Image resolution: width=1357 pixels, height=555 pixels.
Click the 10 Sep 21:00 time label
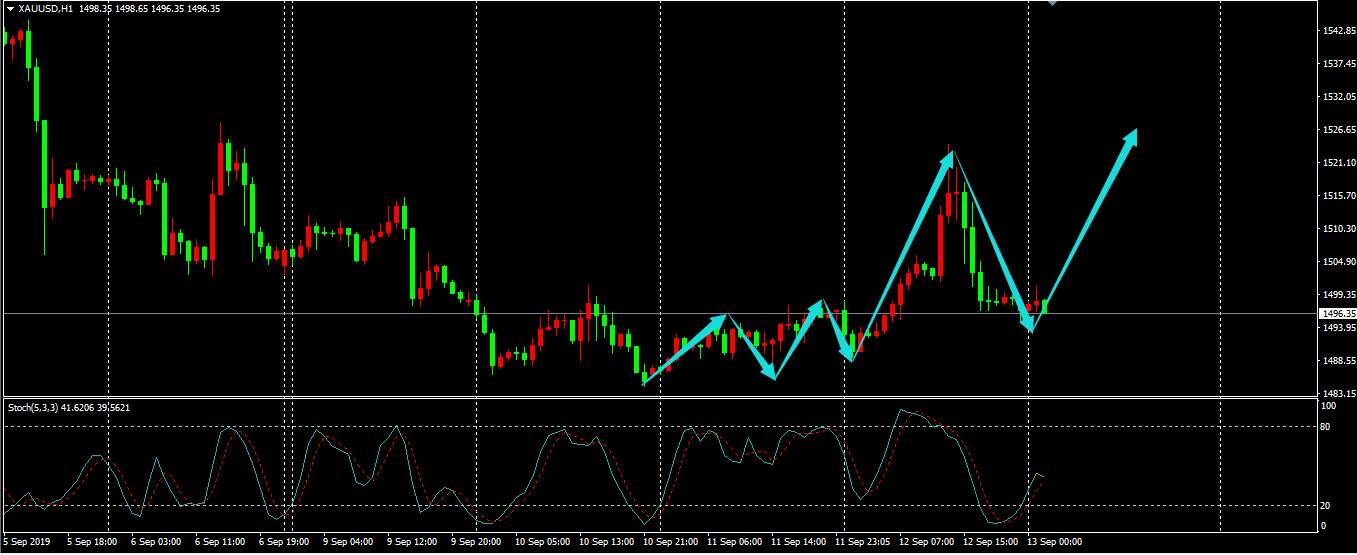[x=670, y=542]
